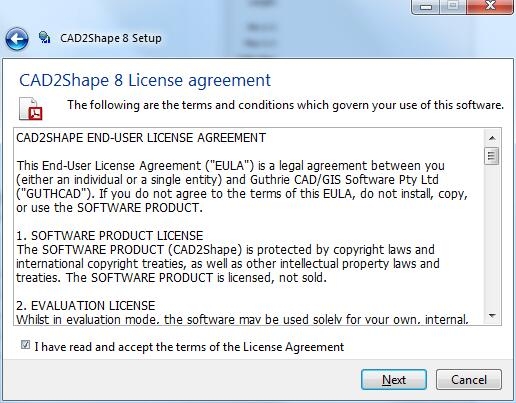Click the '1. SOFTWARE PRODUCT LICENSE' section heading
The height and width of the screenshot is (403, 516).
(x=110, y=236)
